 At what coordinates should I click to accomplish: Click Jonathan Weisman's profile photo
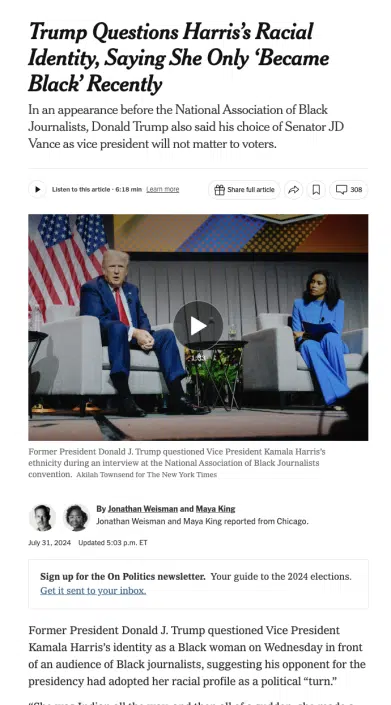[42, 518]
